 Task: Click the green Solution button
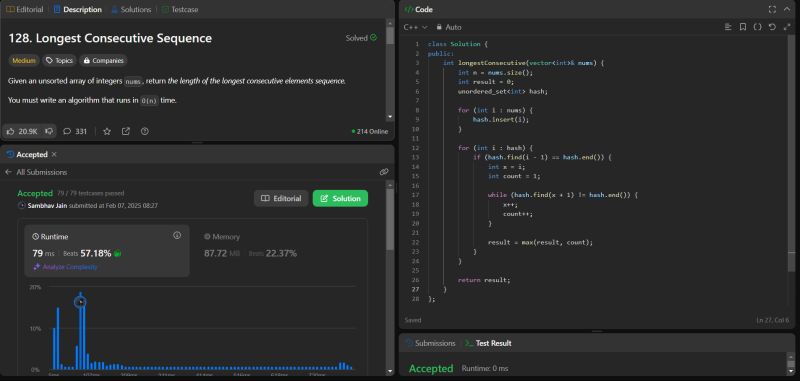[x=340, y=198]
